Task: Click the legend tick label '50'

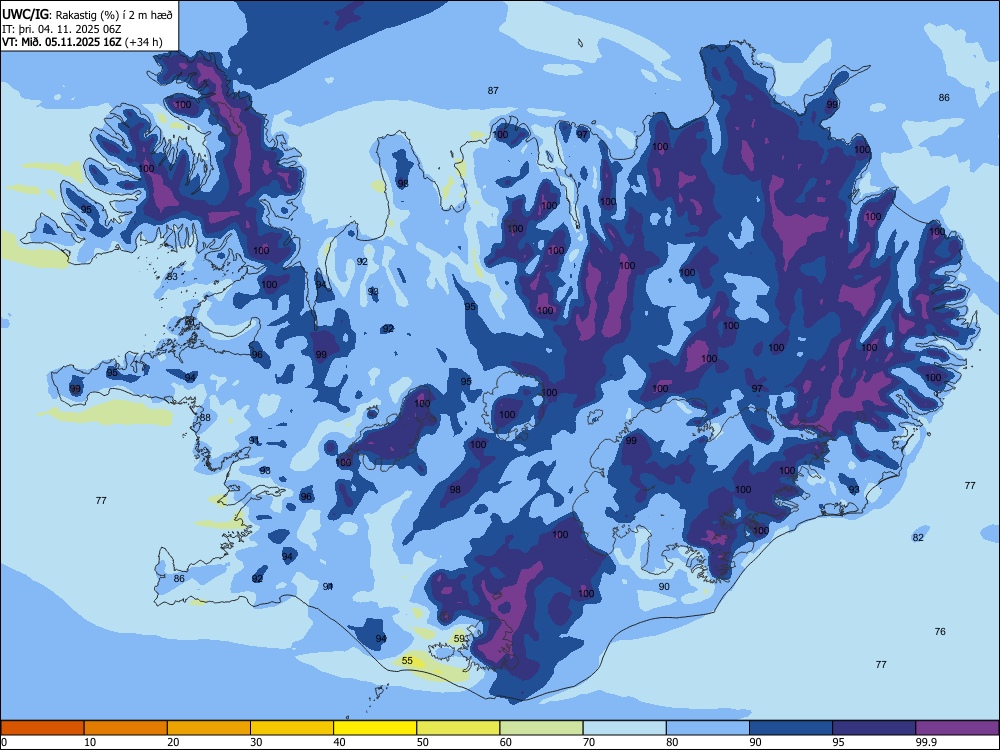Action: [x=423, y=742]
